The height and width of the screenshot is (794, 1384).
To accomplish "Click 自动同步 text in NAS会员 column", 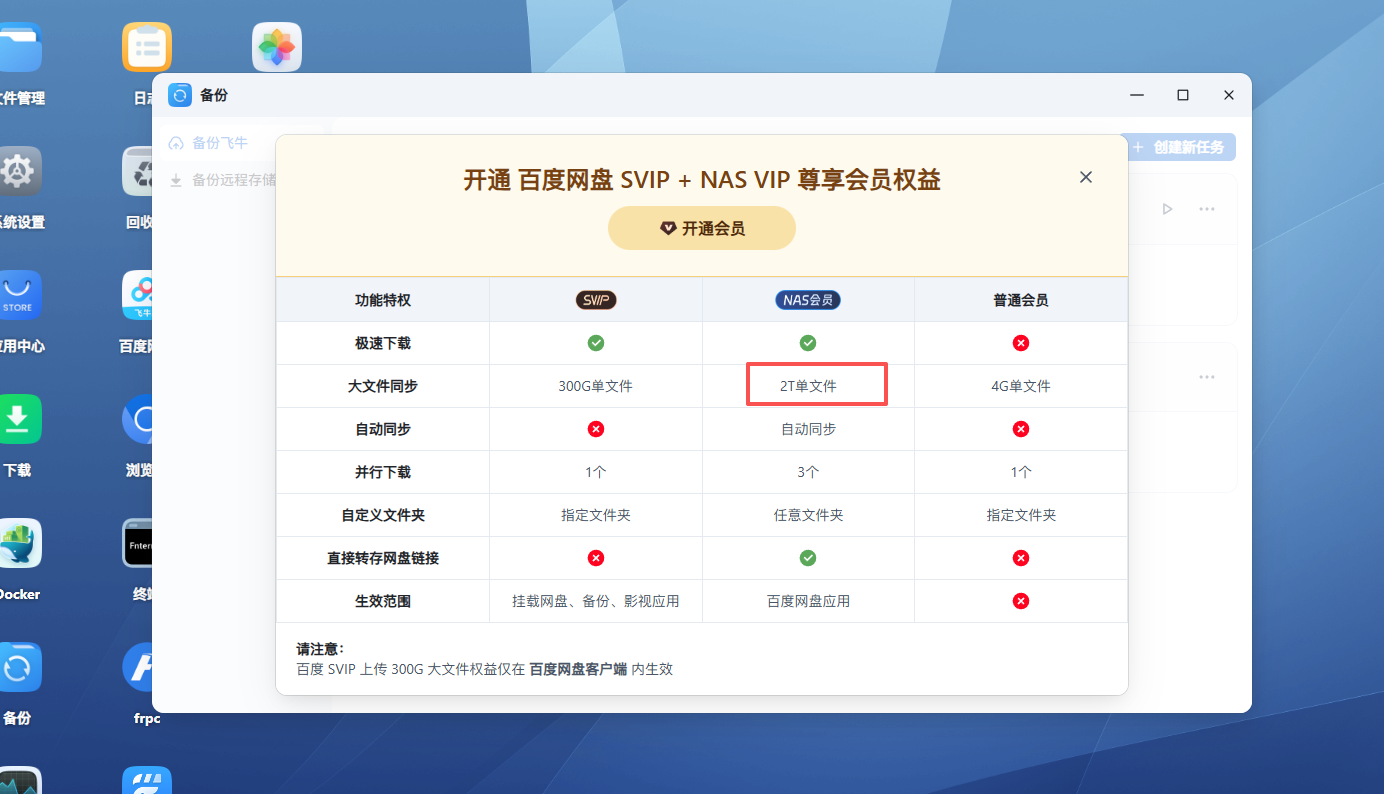I will 808,429.
